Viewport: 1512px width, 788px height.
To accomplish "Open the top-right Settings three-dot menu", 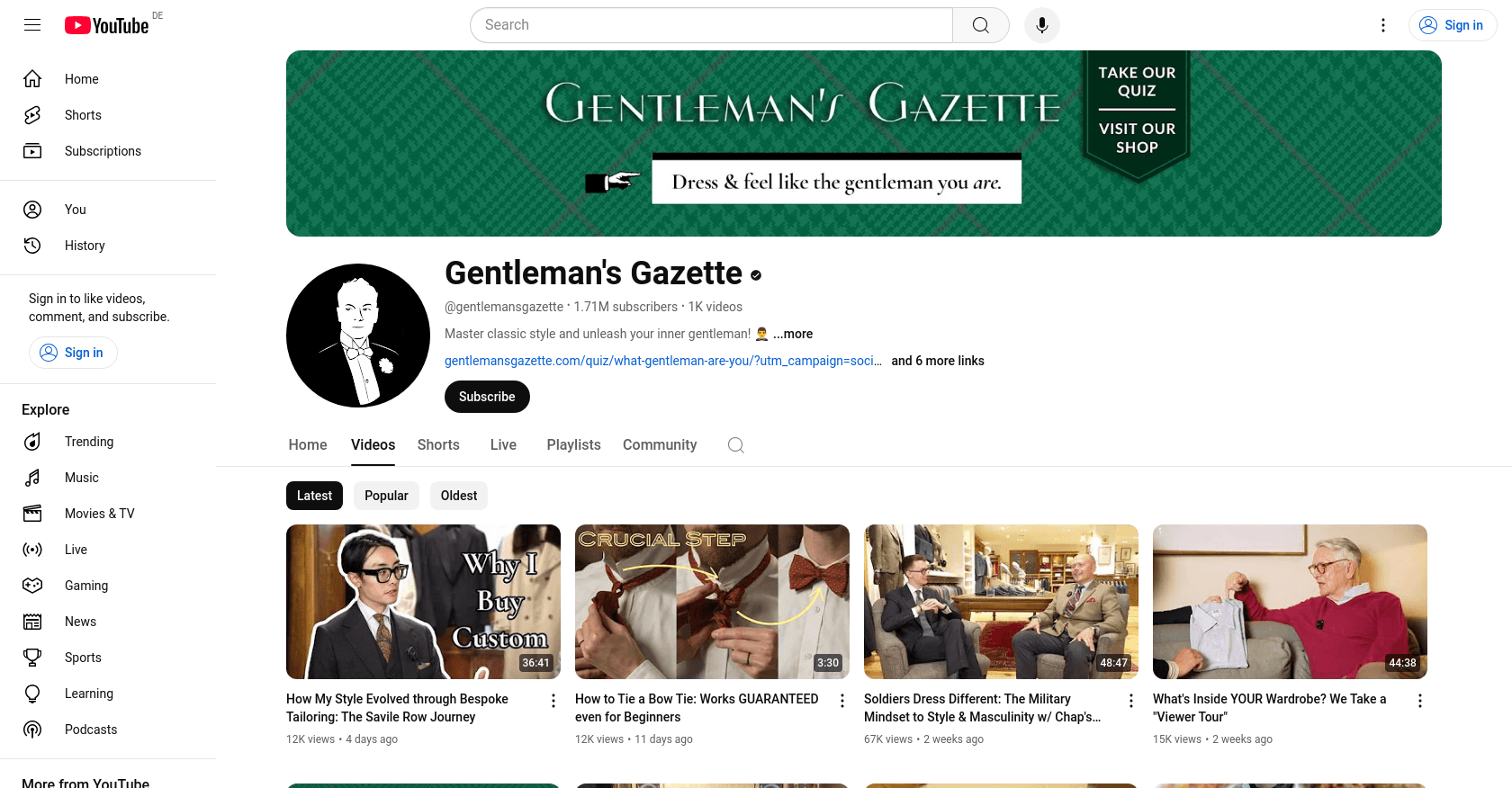I will pyautogui.click(x=1383, y=25).
